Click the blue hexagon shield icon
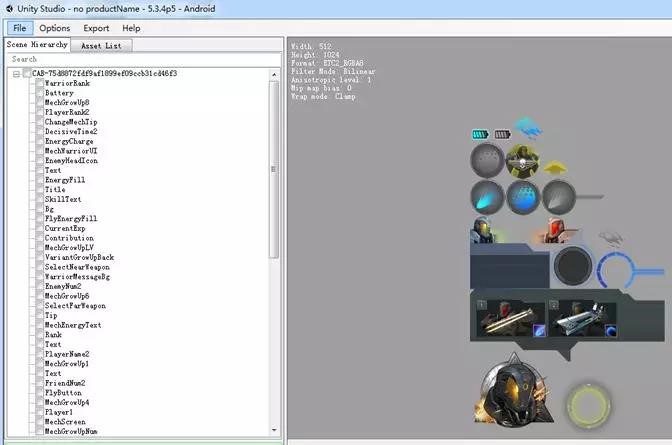The image size is (672, 445). pyautogui.click(x=523, y=197)
